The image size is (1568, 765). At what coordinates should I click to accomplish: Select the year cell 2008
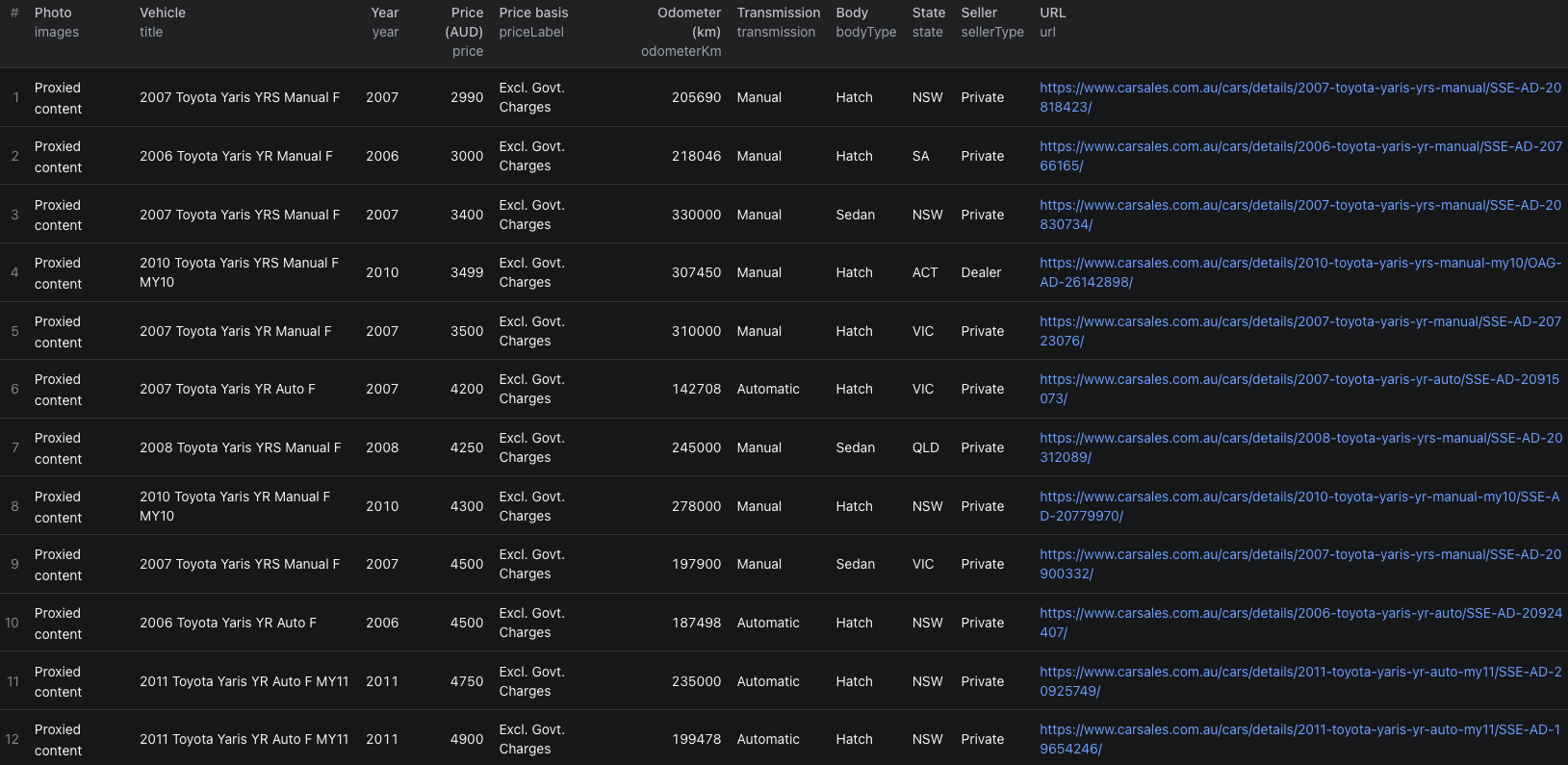(382, 447)
